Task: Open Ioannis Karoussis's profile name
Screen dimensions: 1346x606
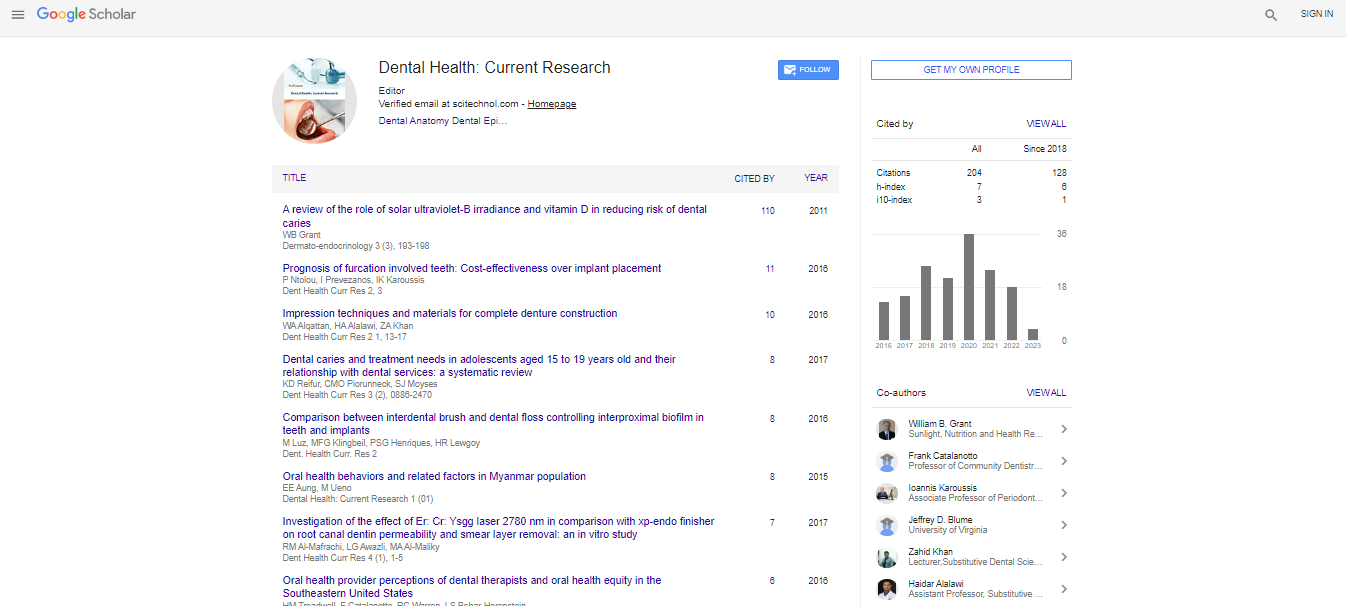Action: point(943,488)
